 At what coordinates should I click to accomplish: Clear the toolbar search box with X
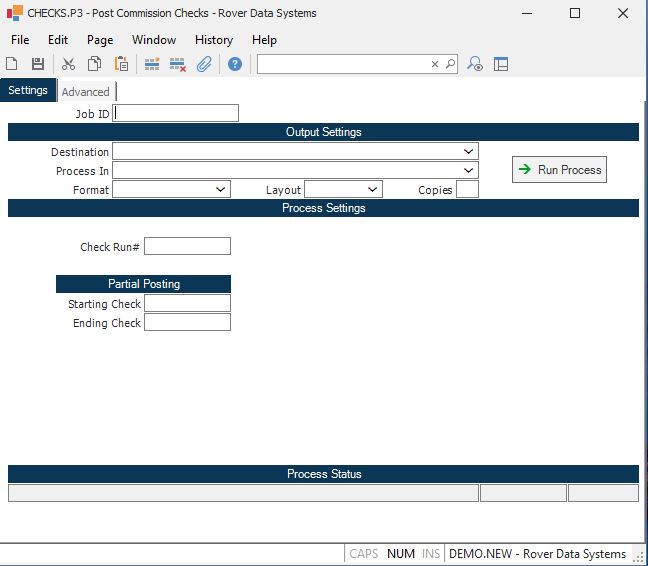pos(435,64)
